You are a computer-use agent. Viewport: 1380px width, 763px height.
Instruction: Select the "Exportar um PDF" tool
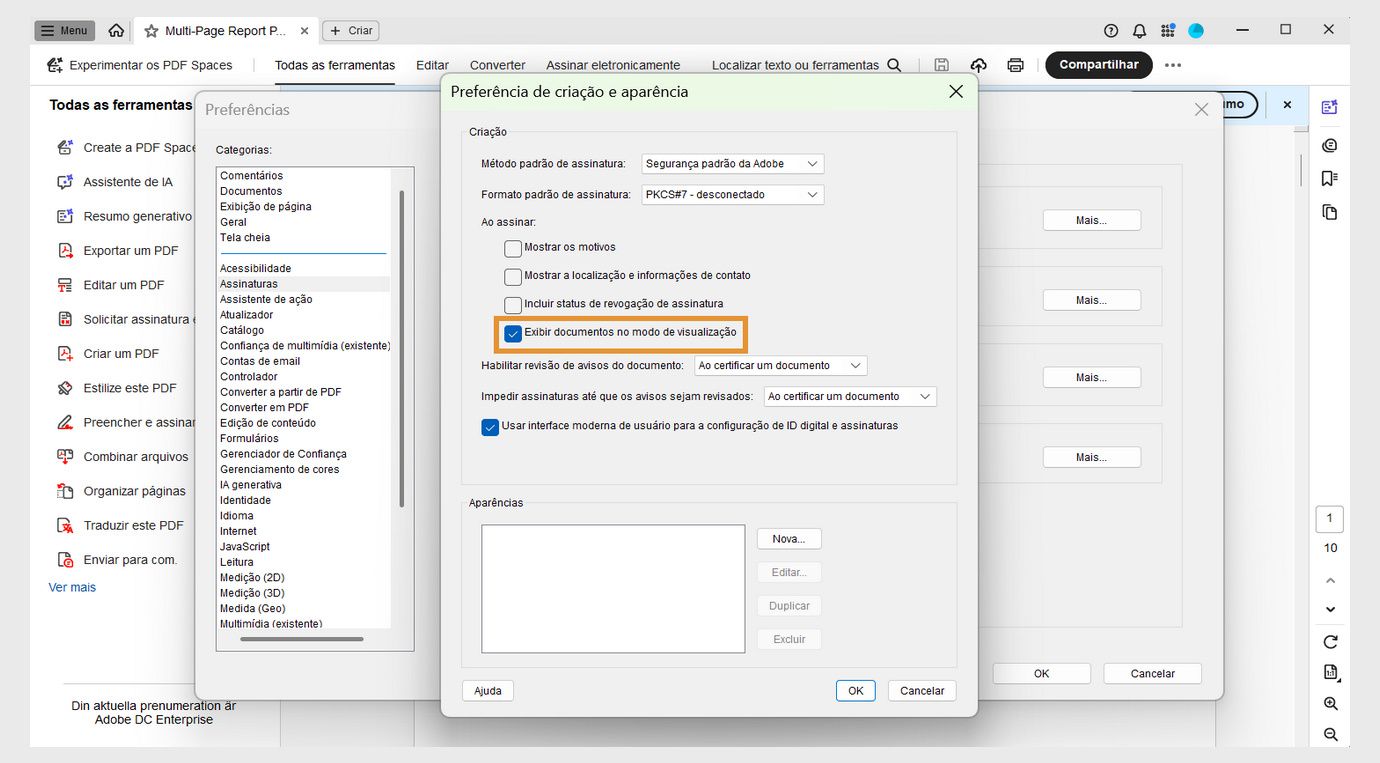pyautogui.click(x=130, y=250)
